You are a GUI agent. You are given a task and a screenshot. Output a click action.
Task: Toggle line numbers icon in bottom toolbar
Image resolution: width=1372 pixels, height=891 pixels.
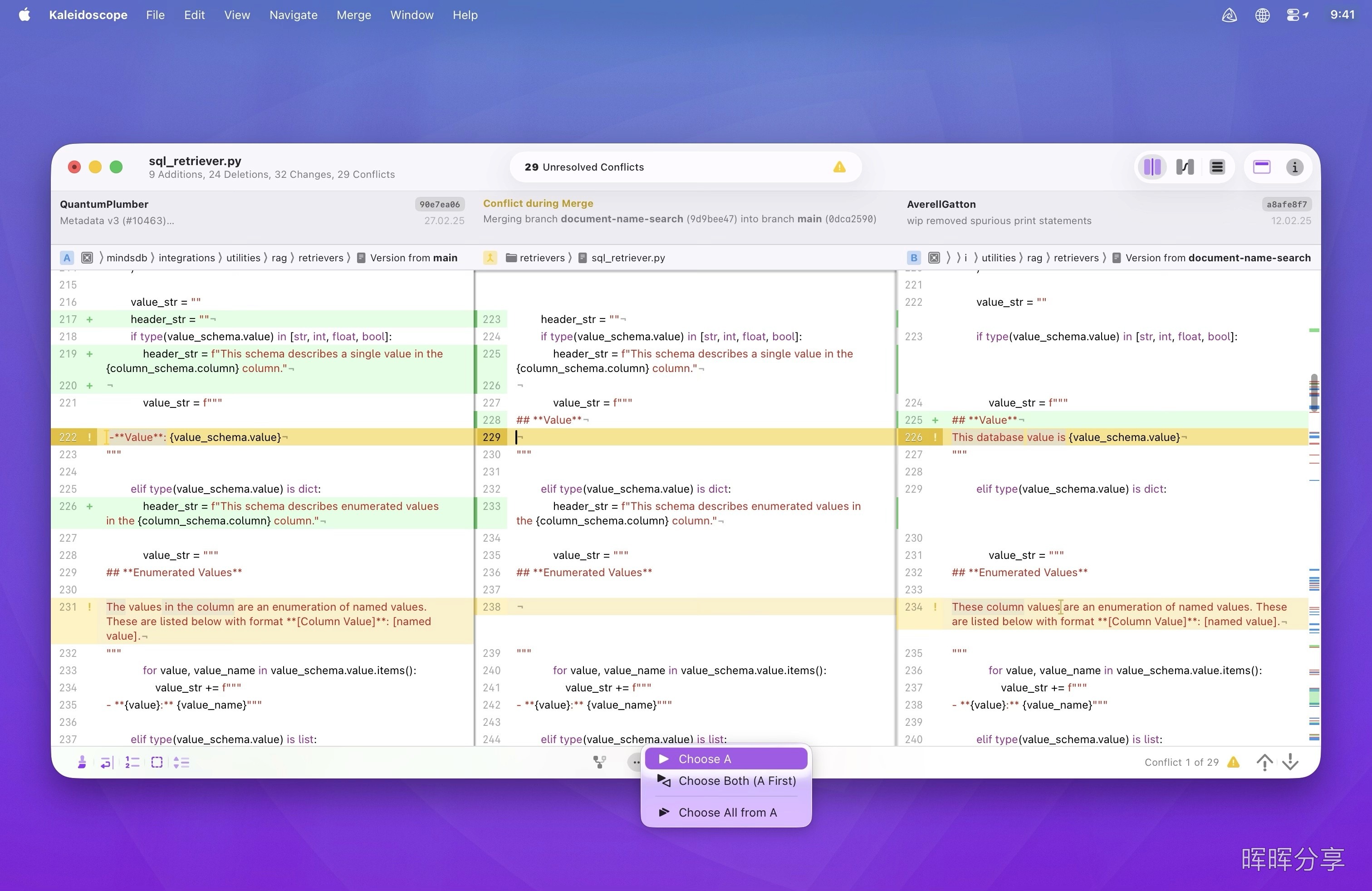click(132, 763)
